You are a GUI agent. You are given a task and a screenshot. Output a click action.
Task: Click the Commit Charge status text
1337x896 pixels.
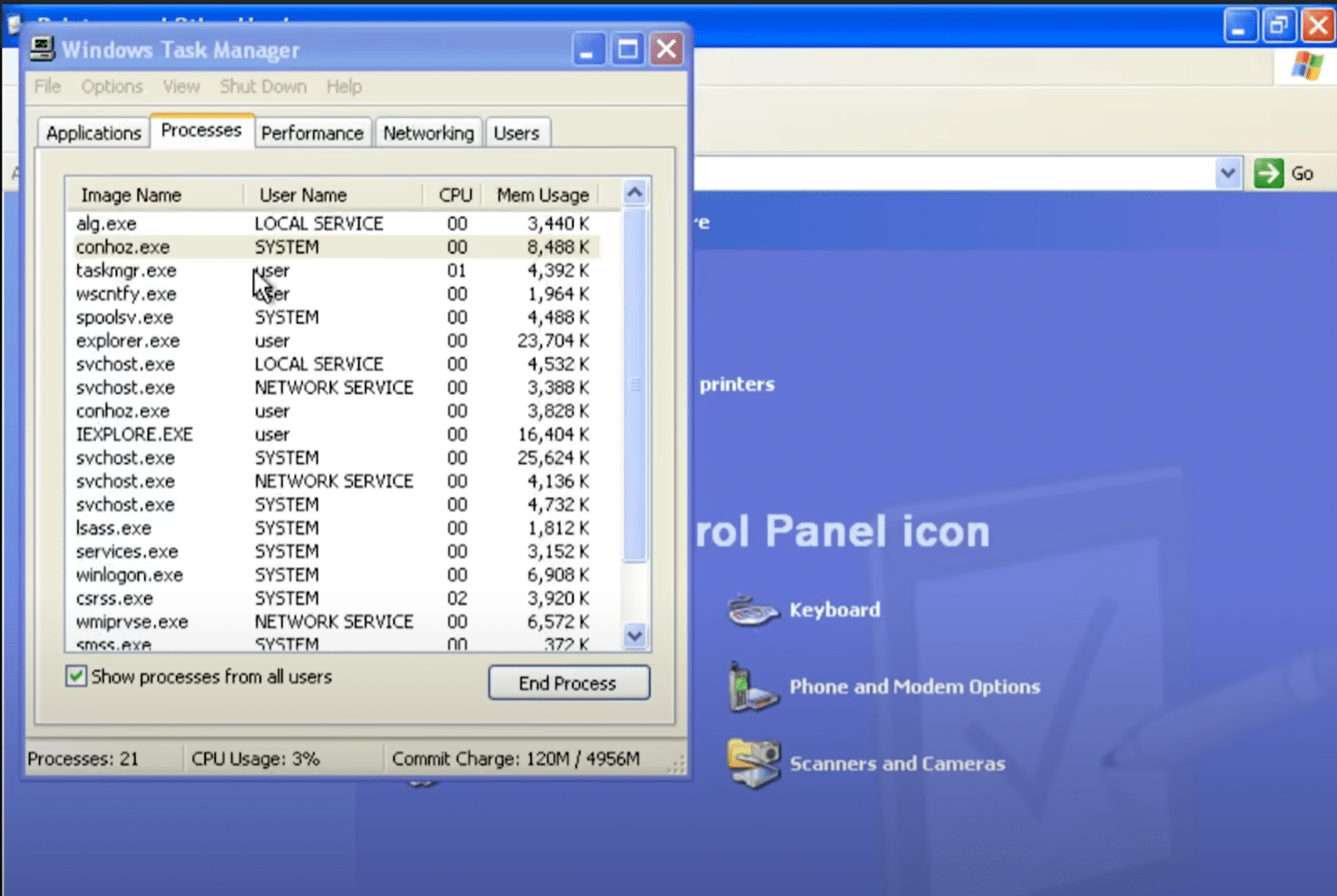(x=516, y=759)
